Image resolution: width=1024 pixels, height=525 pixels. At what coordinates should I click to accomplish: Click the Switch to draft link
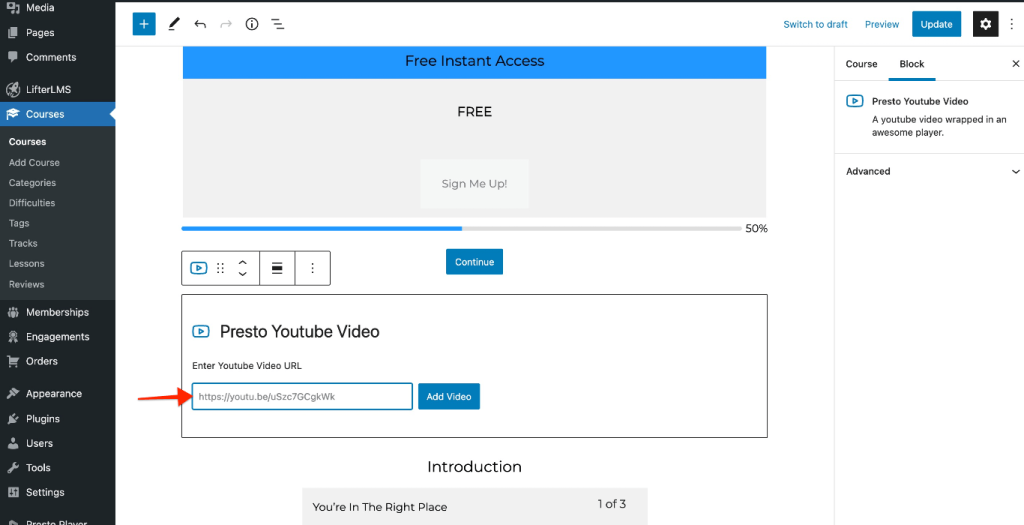[815, 24]
